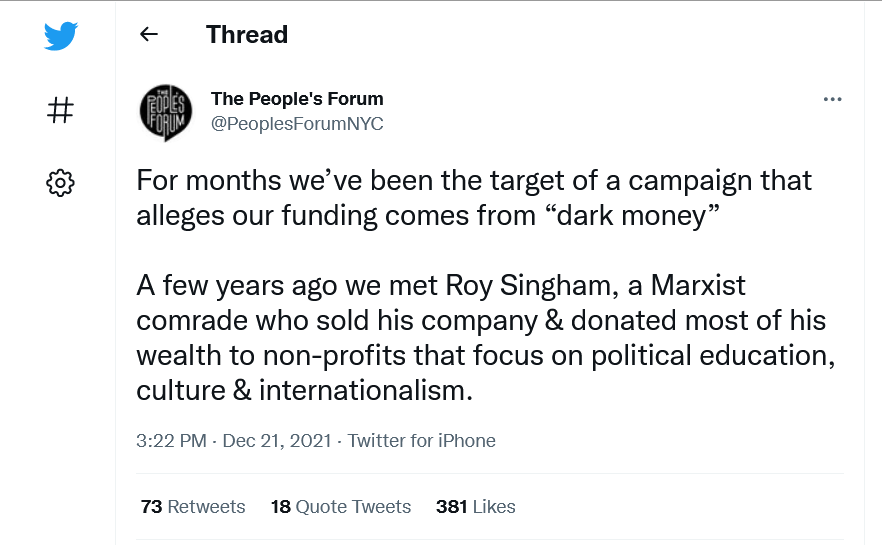Click the 3:22 PM · Dec 21, 2021 timestamp
The height and width of the screenshot is (545, 882).
(234, 440)
